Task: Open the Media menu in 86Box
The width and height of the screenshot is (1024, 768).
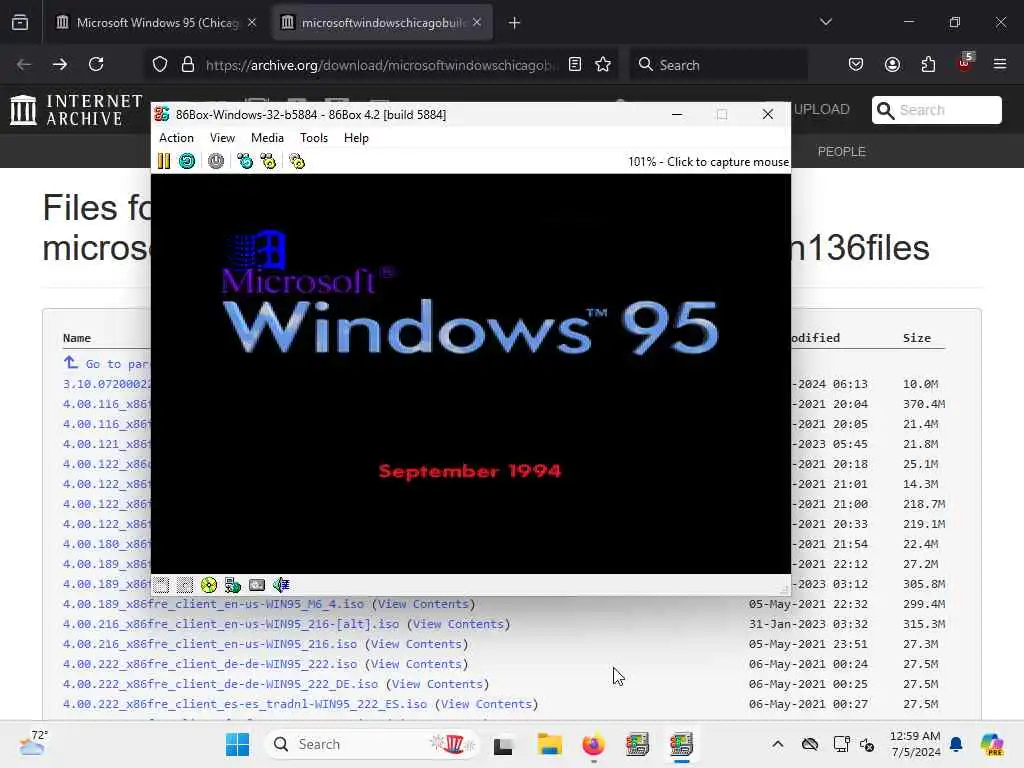Action: 267,138
